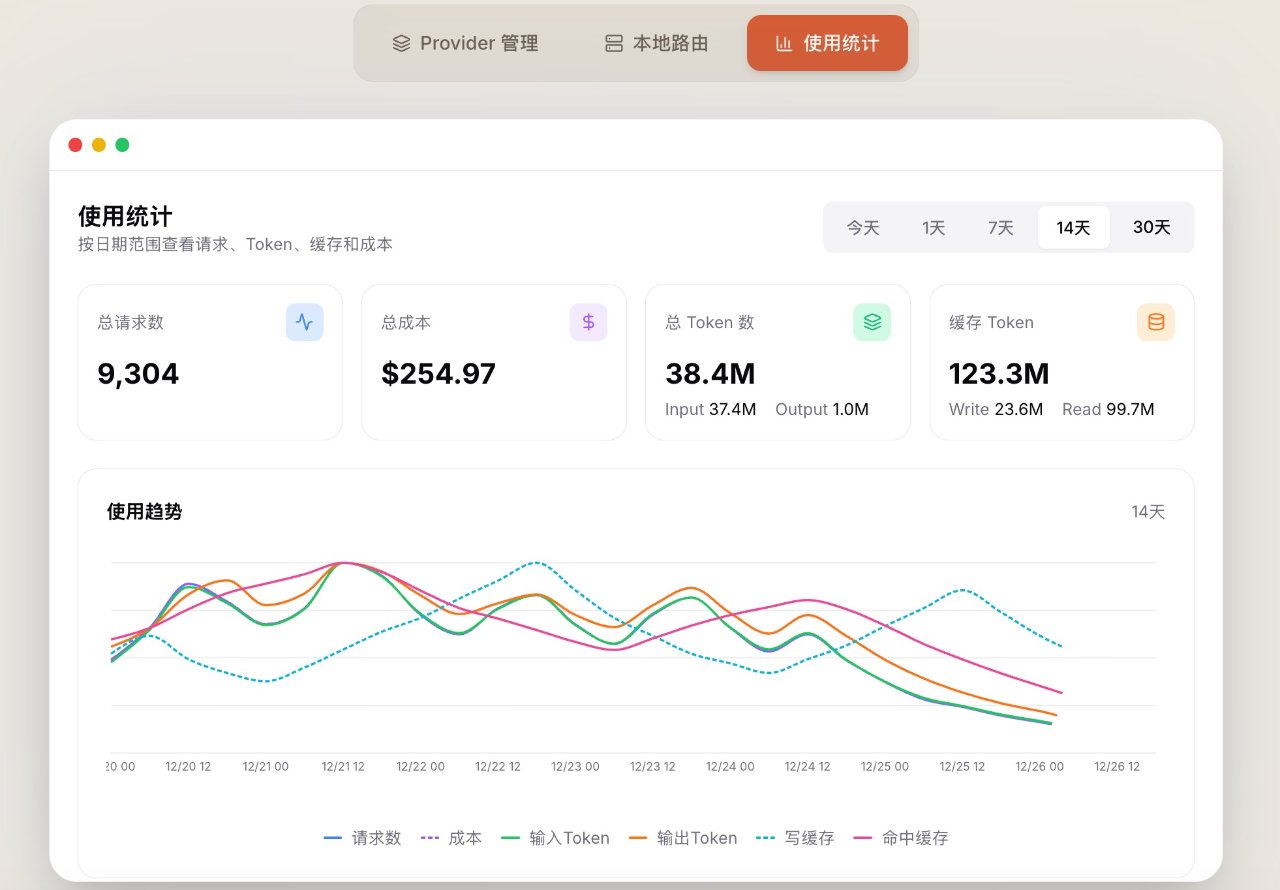Click the 12/21 12 axis label
Image resolution: width=1280 pixels, height=890 pixels.
click(x=343, y=767)
